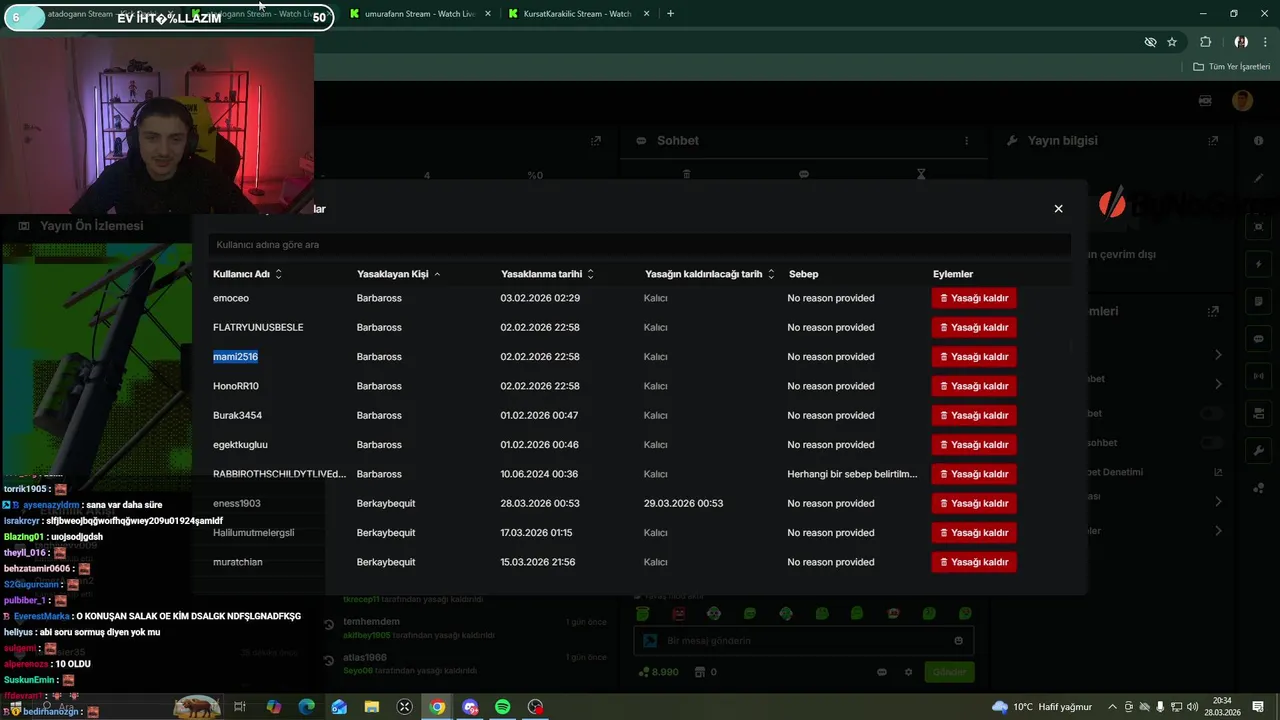Sort by Kullanıcı Adı column

point(248,274)
